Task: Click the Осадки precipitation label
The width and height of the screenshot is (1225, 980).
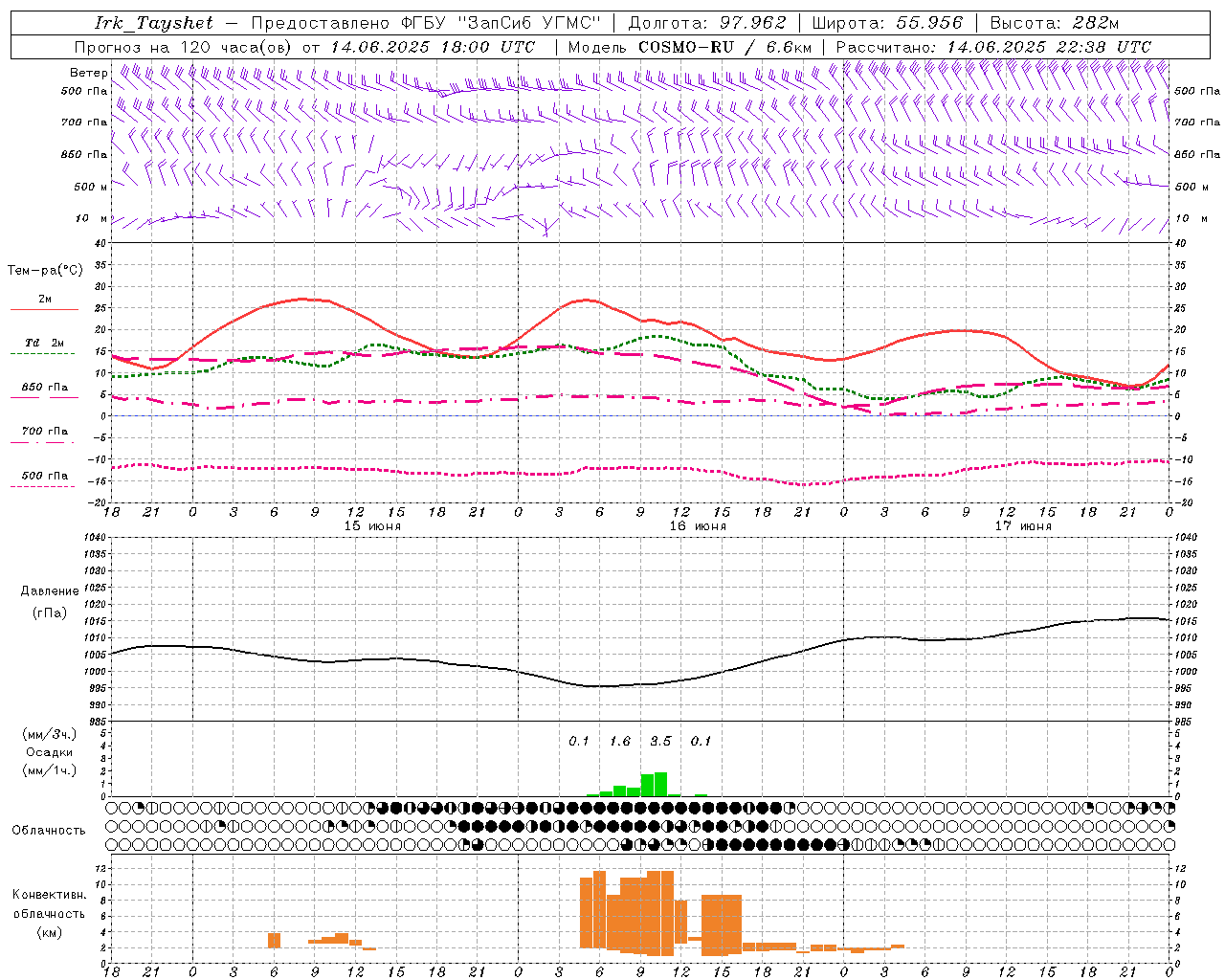Action: [x=49, y=752]
